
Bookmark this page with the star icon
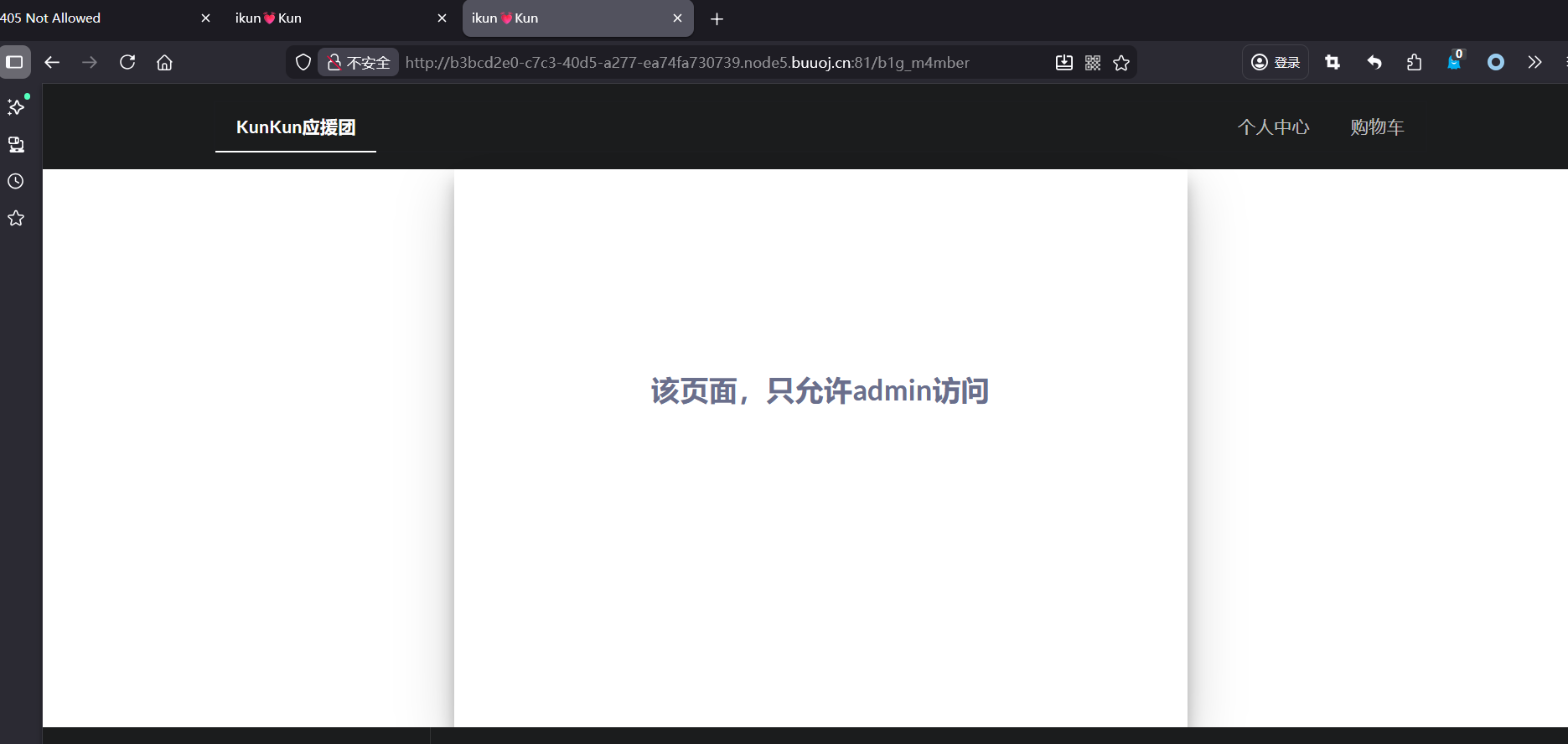pos(1121,62)
